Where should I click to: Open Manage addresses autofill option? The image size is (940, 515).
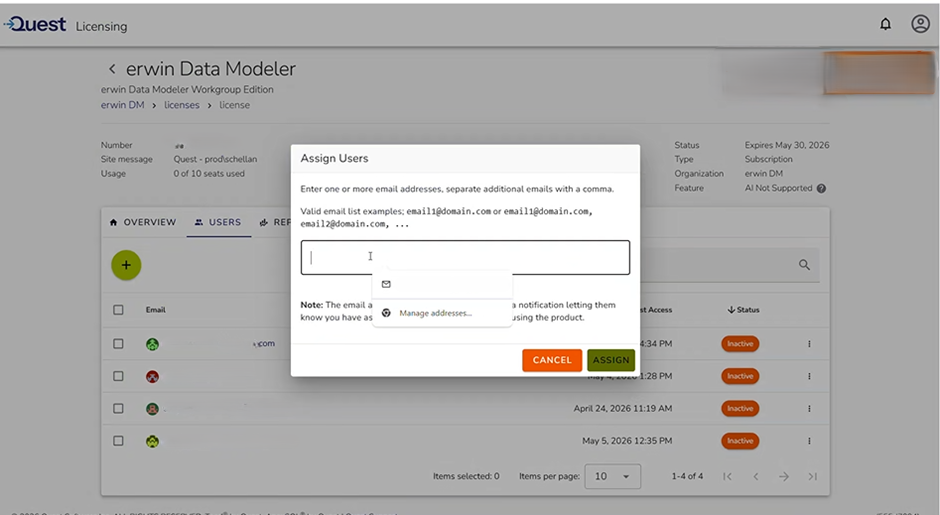coord(442,313)
